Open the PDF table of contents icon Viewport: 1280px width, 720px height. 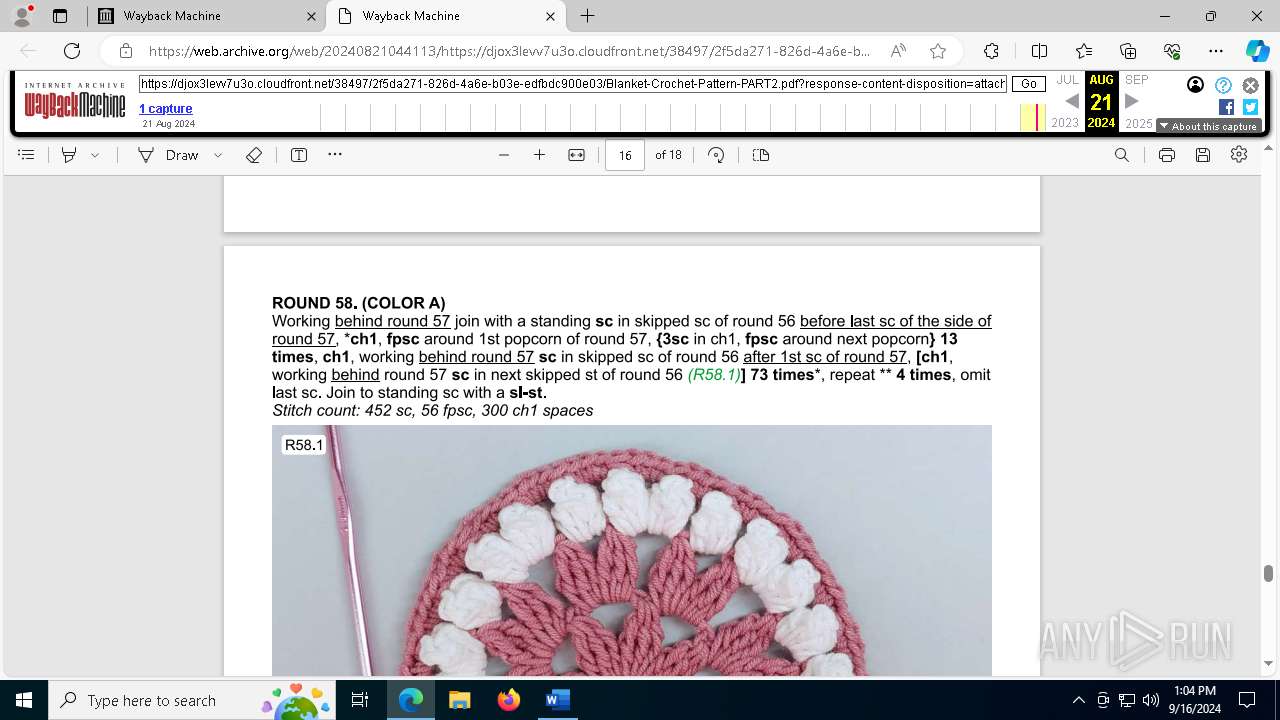[x=26, y=155]
